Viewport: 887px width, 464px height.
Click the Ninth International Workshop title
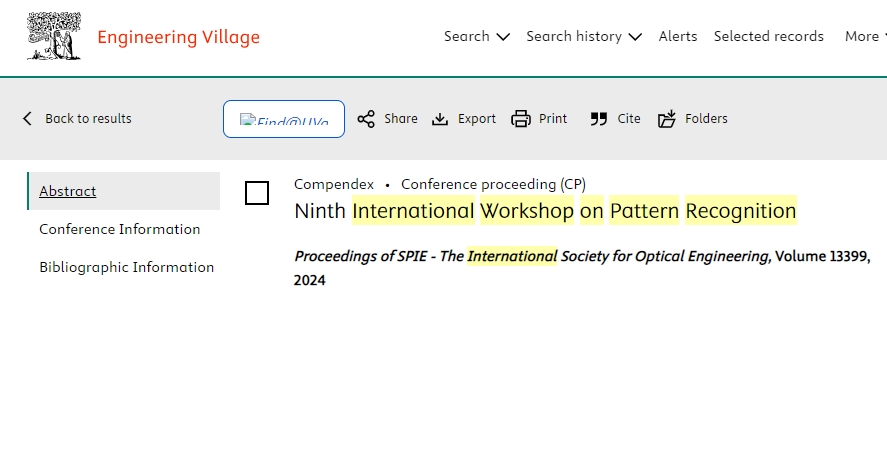(x=545, y=211)
